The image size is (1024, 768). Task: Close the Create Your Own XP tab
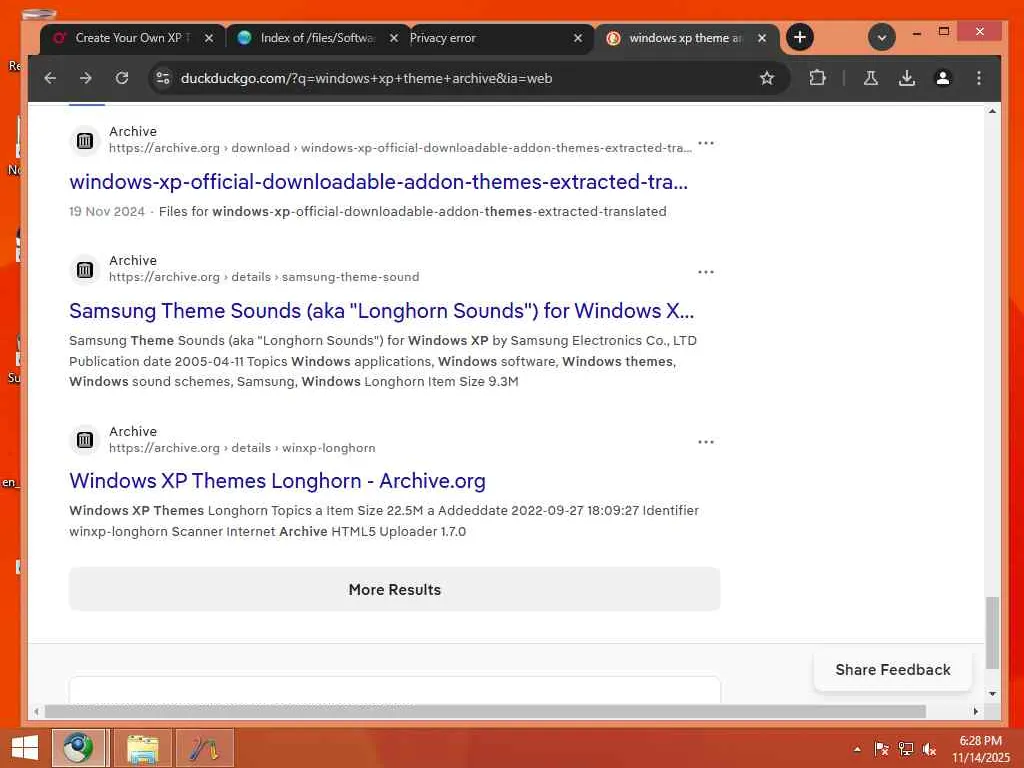[208, 39]
